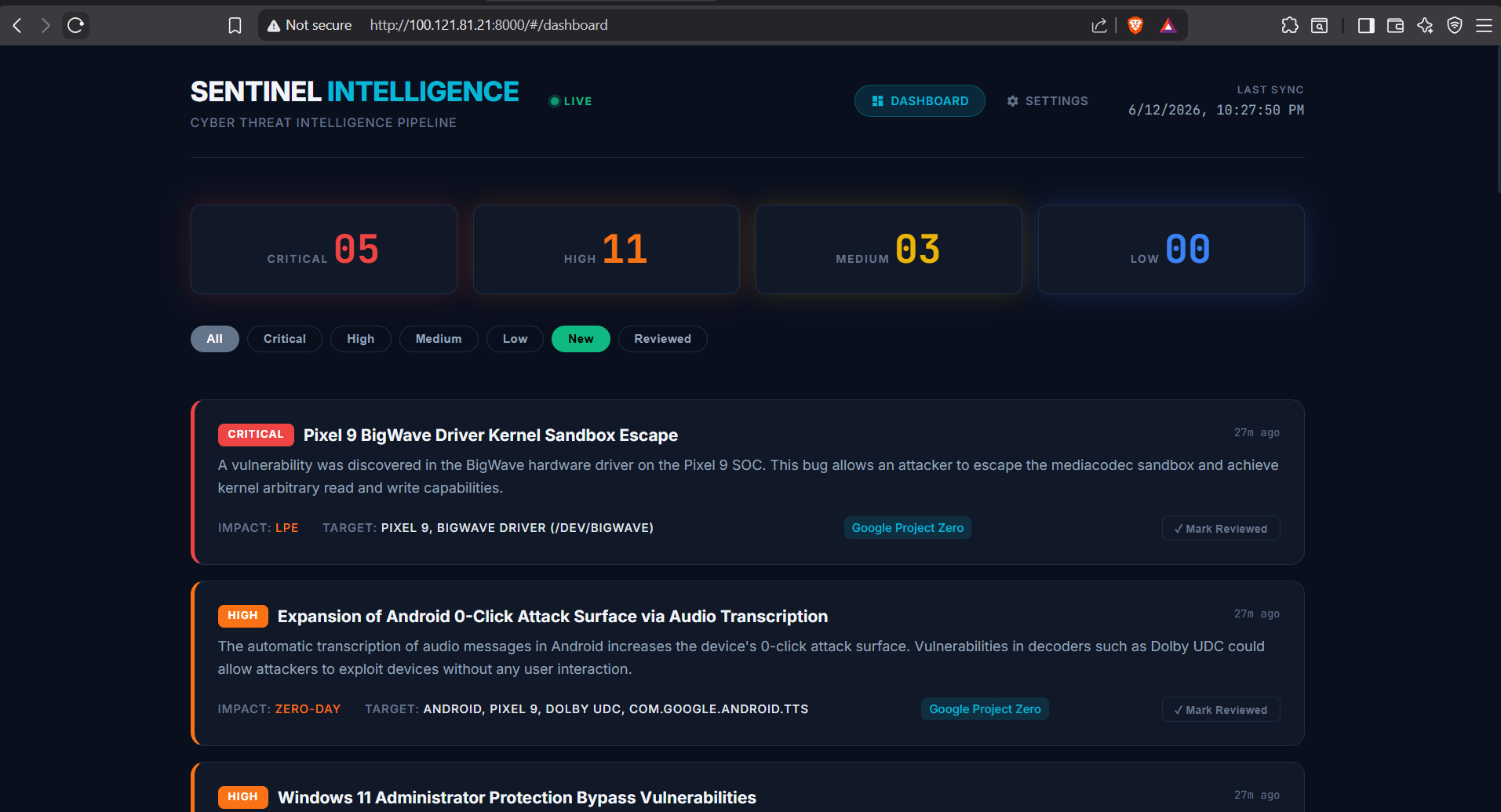Click the Sentinel Intelligence logo title
Viewport: 1501px width, 812px height.
(355, 92)
